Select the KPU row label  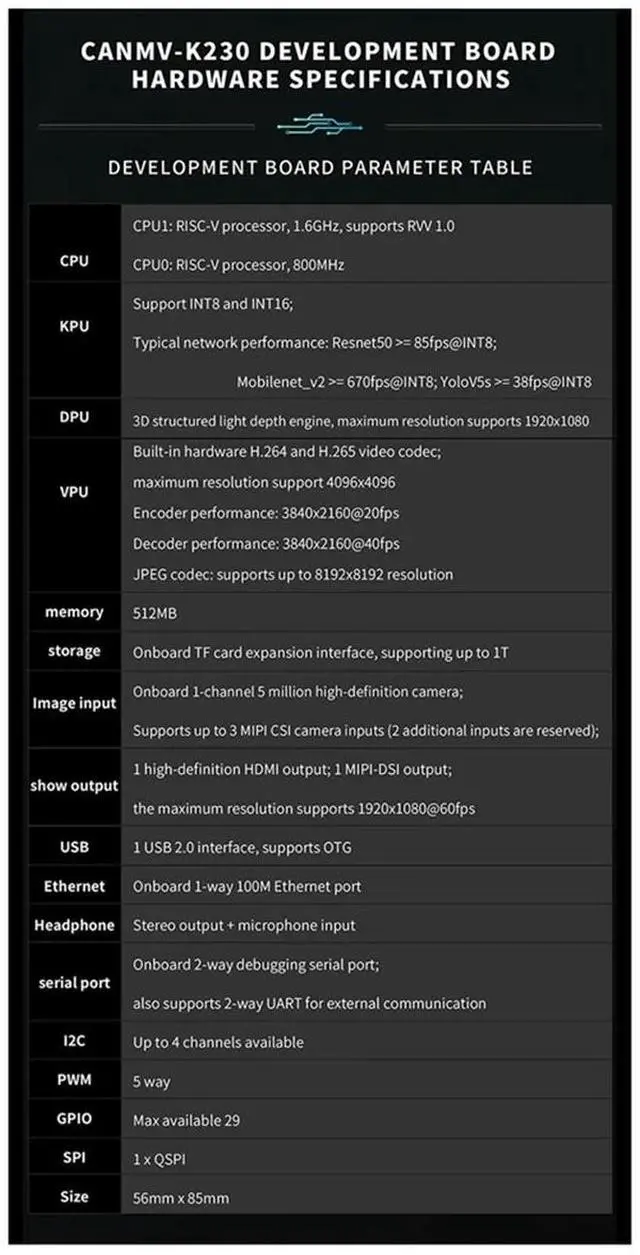(74, 326)
